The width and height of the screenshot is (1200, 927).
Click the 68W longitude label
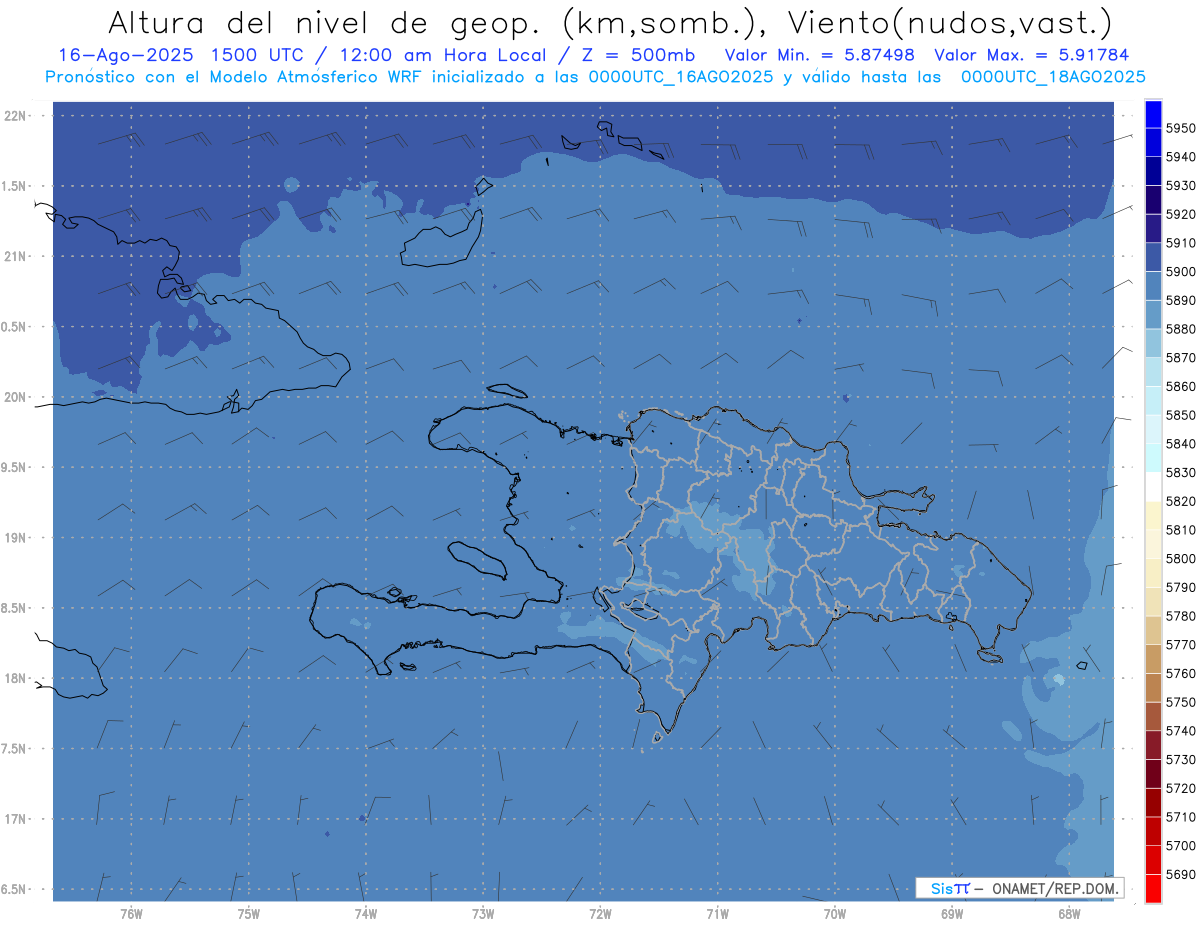point(1069,914)
